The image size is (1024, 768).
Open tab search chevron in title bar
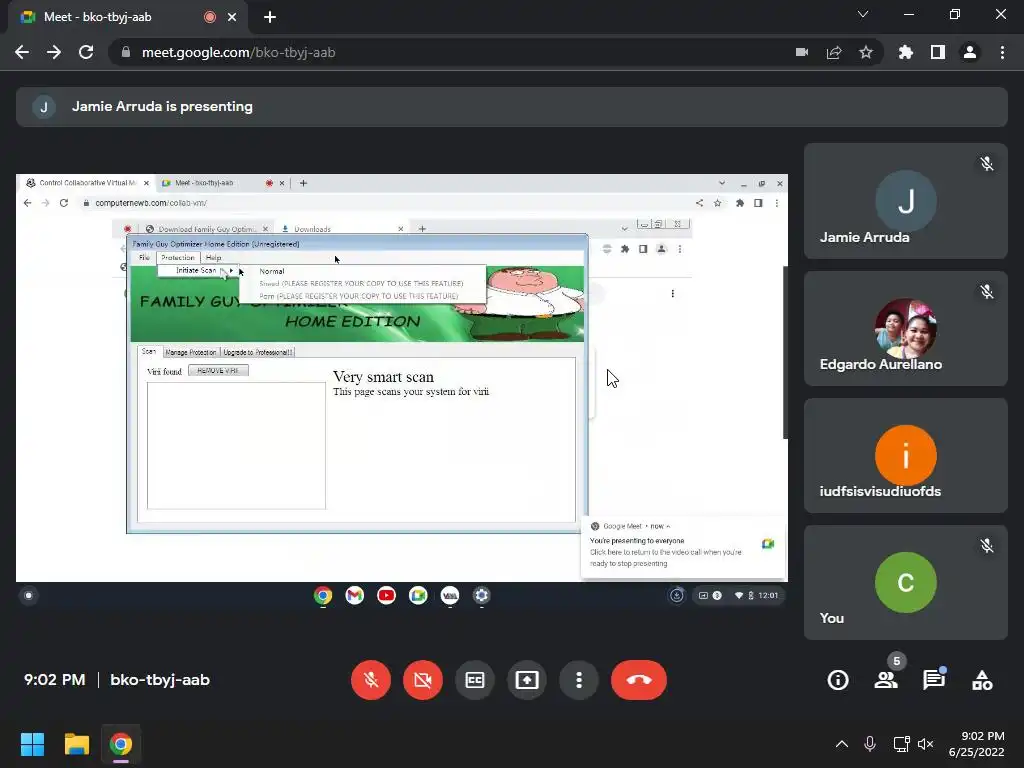pyautogui.click(x=863, y=14)
